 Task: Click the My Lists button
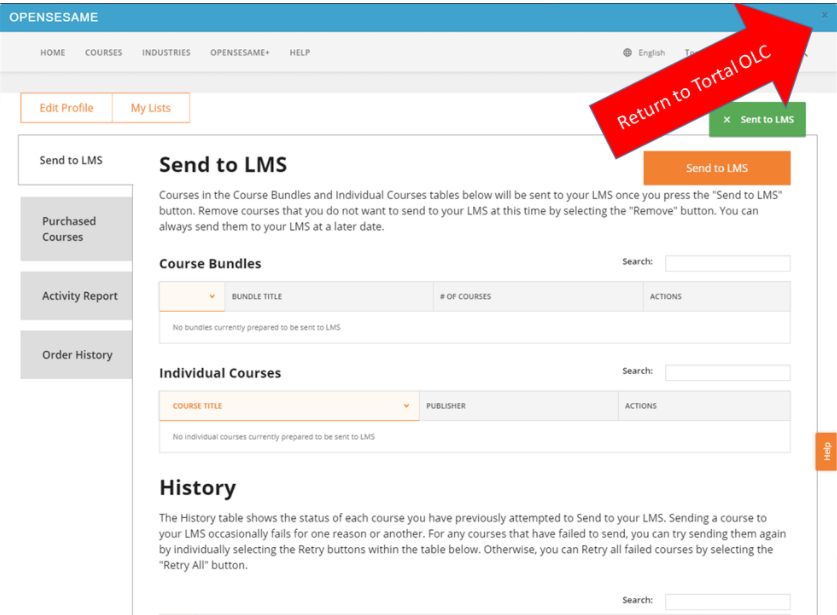point(151,108)
